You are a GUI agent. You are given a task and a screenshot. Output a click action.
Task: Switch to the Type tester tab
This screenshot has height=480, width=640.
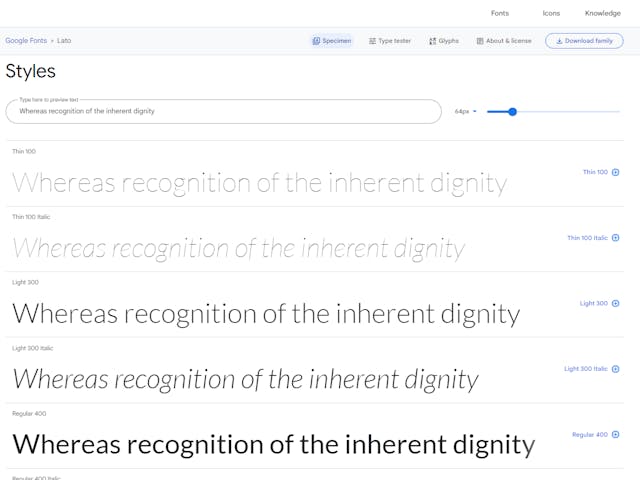click(x=390, y=41)
